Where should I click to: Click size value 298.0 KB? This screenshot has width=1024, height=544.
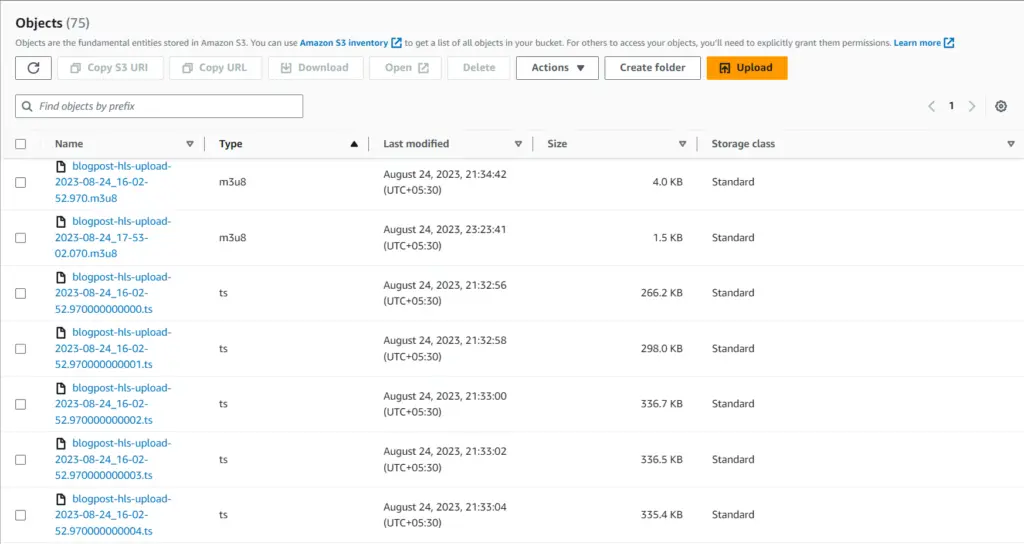pyautogui.click(x=662, y=349)
